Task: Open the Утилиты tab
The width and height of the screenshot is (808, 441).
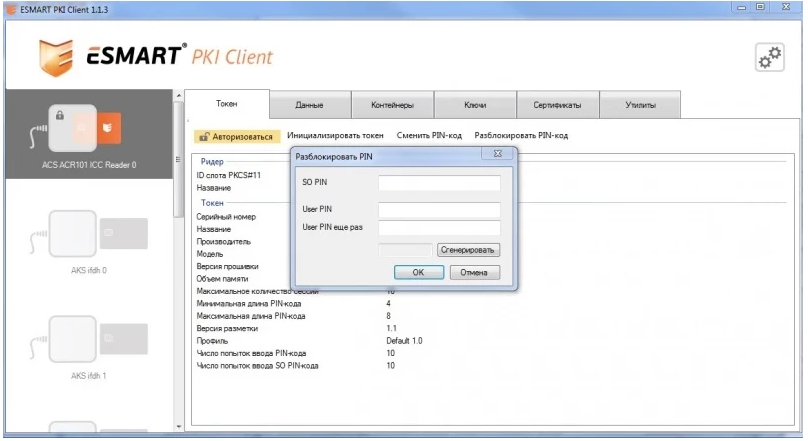Action: tap(641, 105)
